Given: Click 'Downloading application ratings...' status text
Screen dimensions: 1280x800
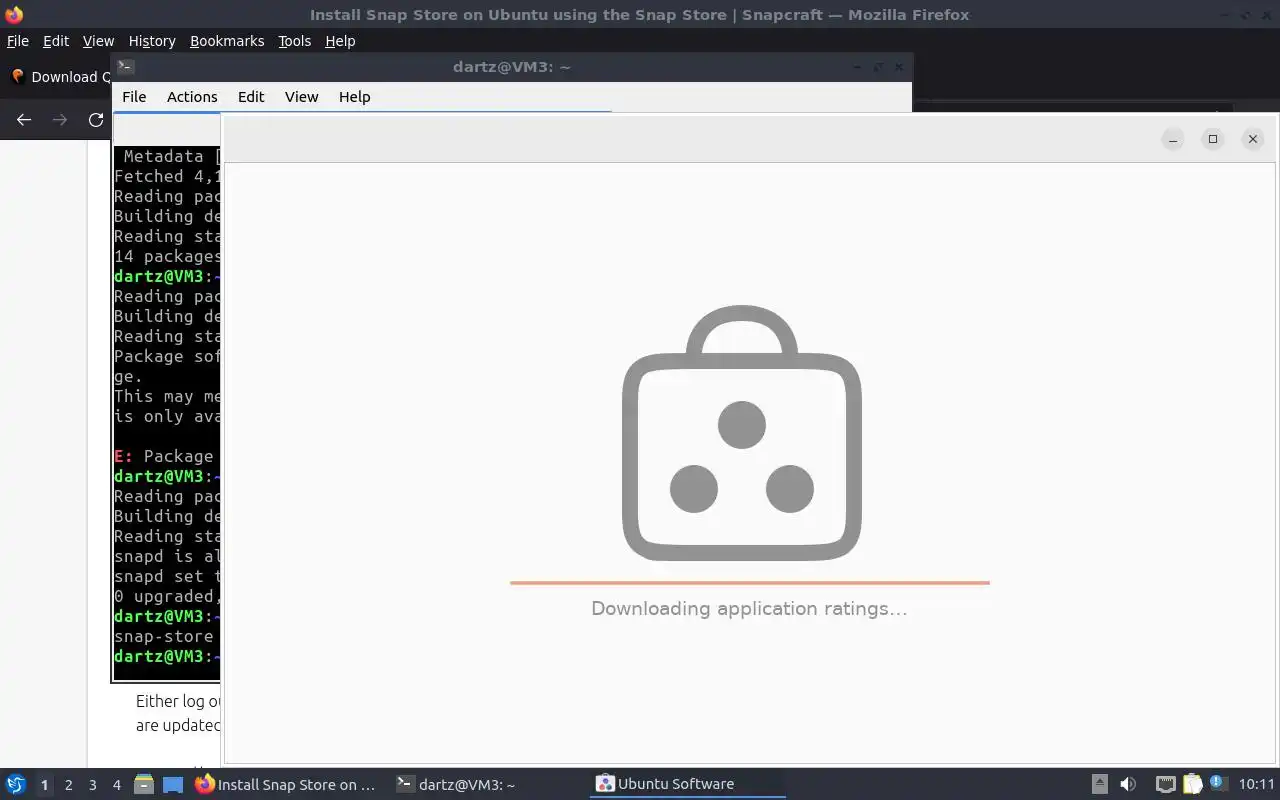Looking at the screenshot, I should [x=749, y=609].
